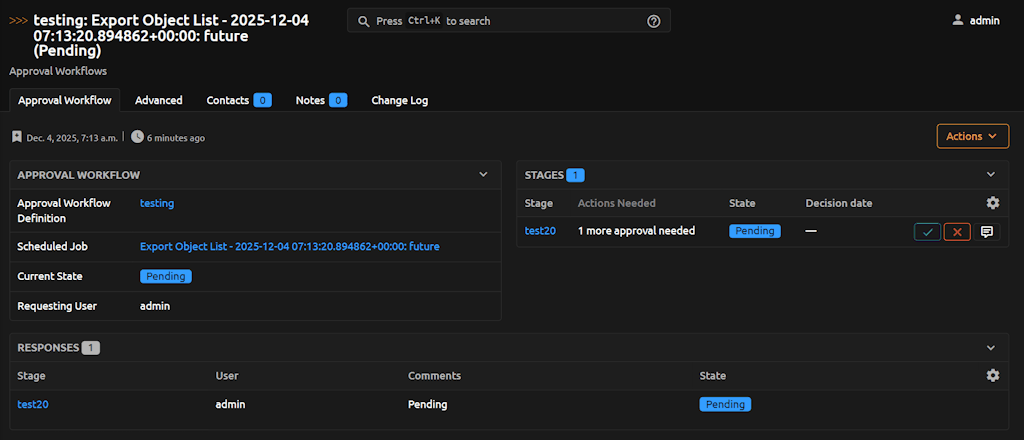Switch to the Advanced tab
Image resolution: width=1024 pixels, height=440 pixels.
pyautogui.click(x=158, y=100)
